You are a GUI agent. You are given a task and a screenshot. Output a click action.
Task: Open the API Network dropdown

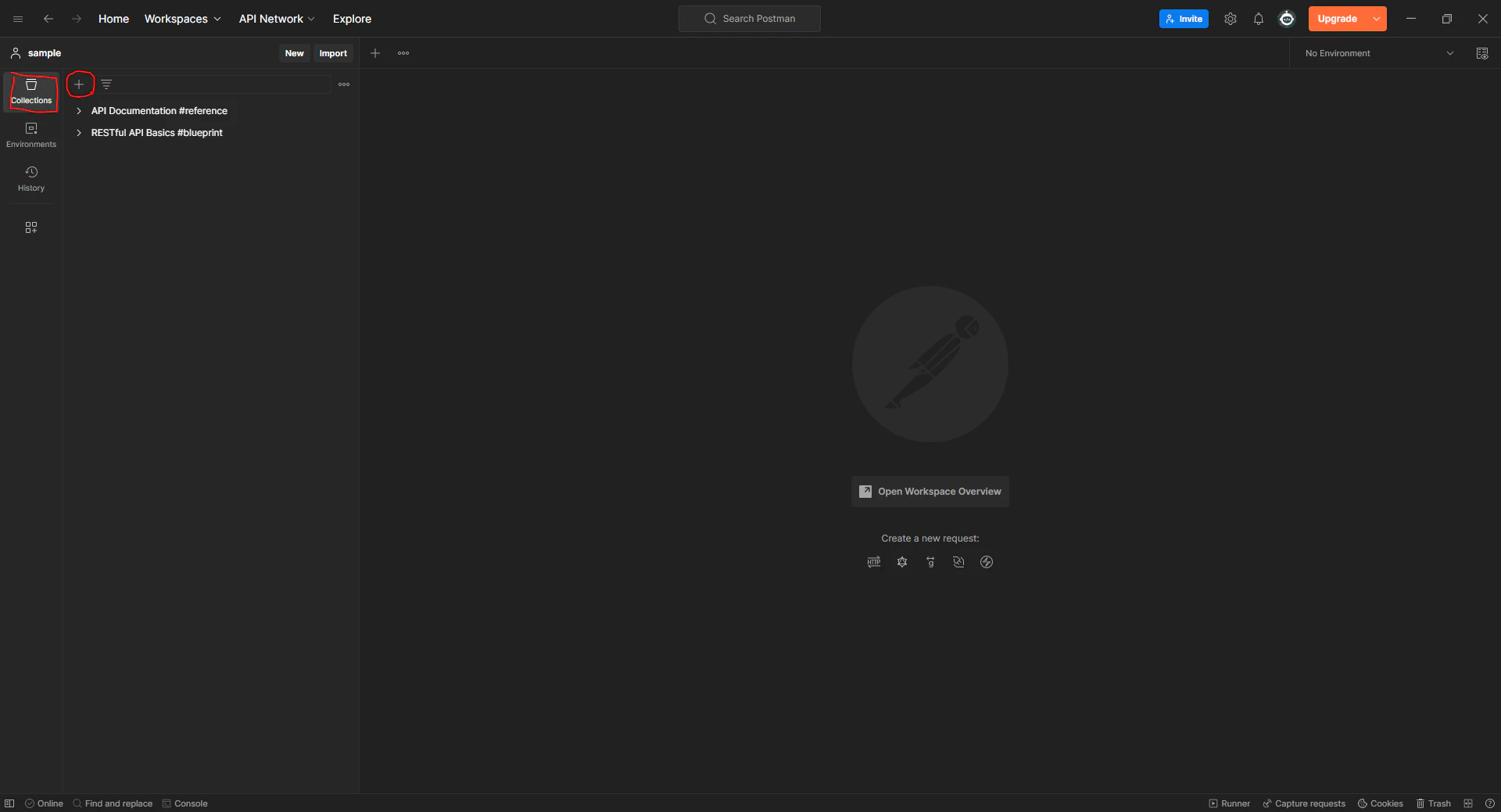[x=277, y=19]
